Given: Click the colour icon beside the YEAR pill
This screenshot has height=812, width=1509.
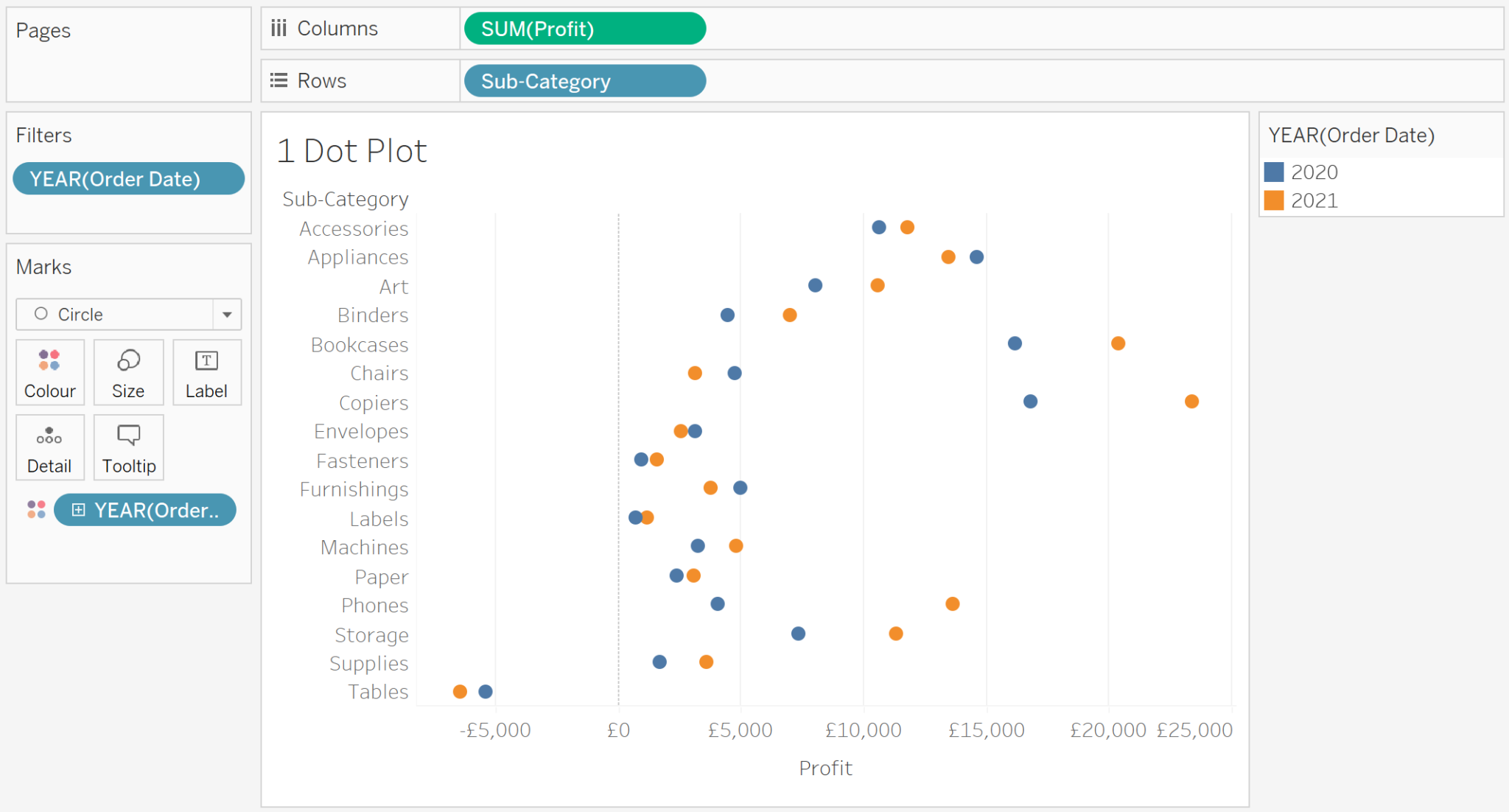Looking at the screenshot, I should [x=35, y=509].
